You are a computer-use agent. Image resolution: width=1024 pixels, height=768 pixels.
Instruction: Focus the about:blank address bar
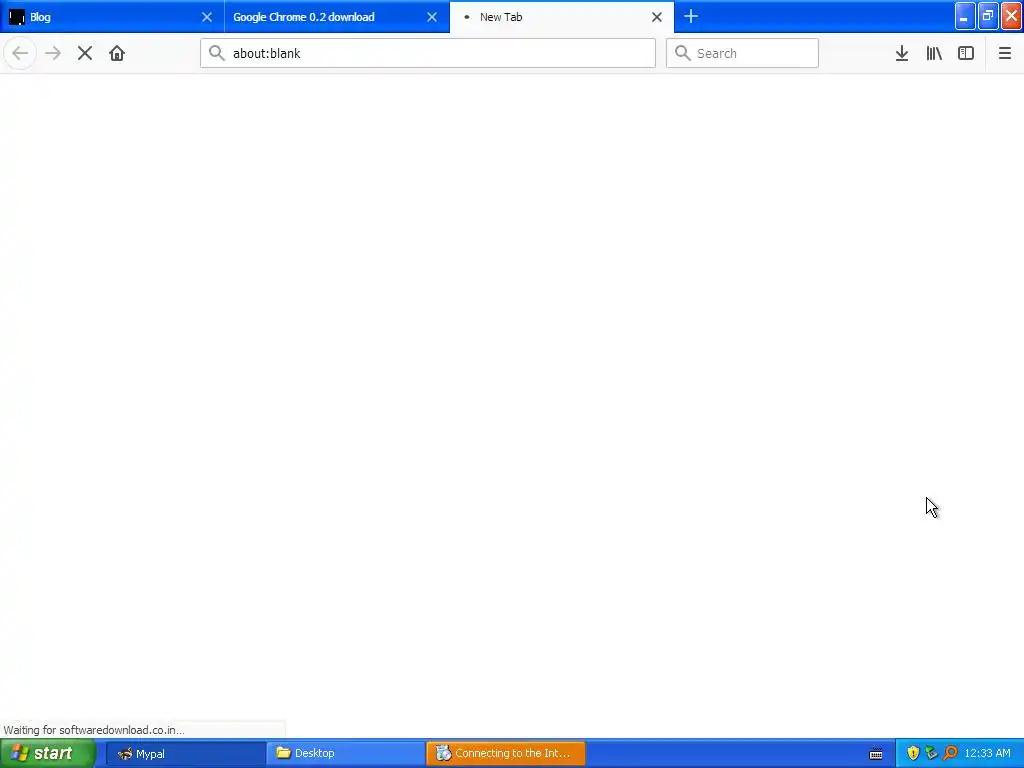point(428,53)
